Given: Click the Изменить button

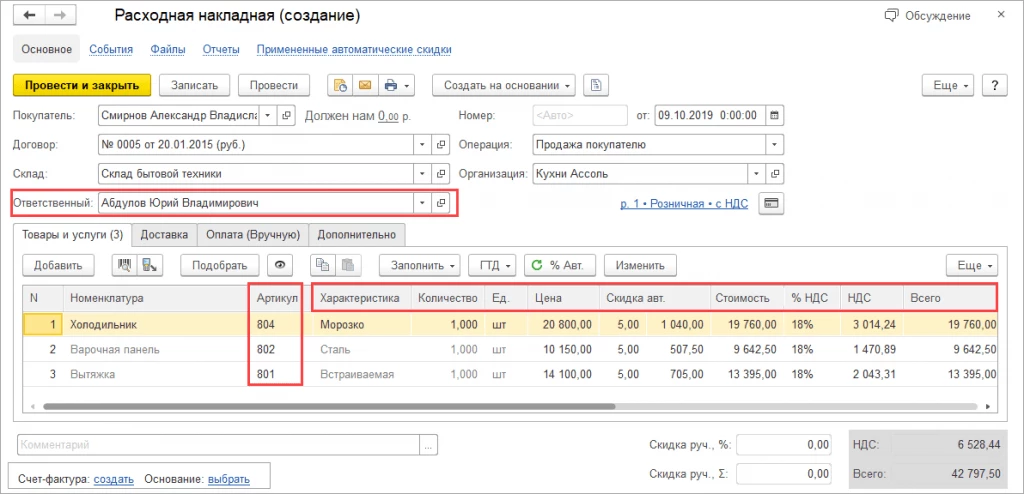Looking at the screenshot, I should [640, 265].
